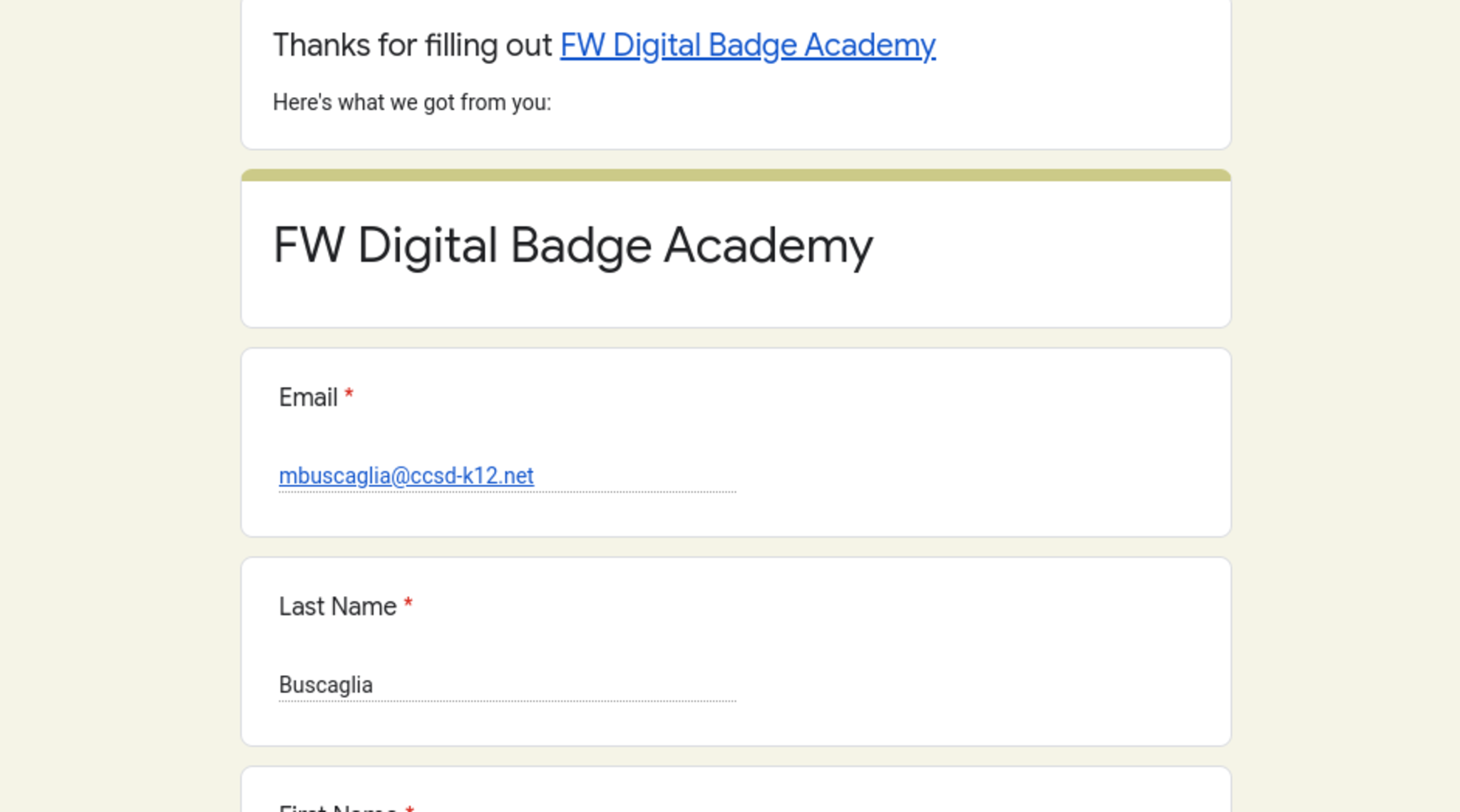Click the beige background right of the form
Viewport: 1460px width, 812px height.
1346,406
